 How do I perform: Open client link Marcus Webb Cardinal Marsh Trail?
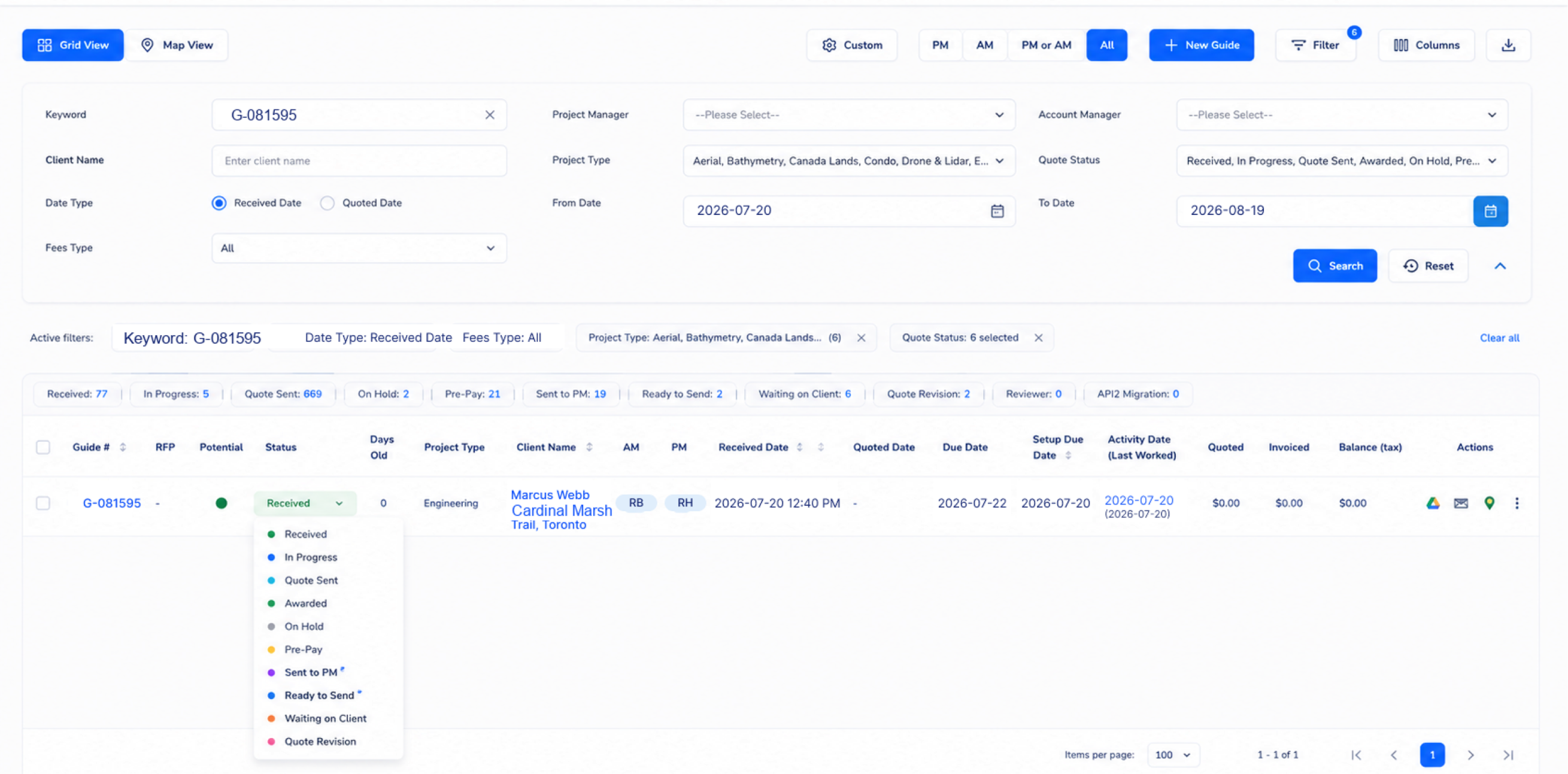pos(561,510)
